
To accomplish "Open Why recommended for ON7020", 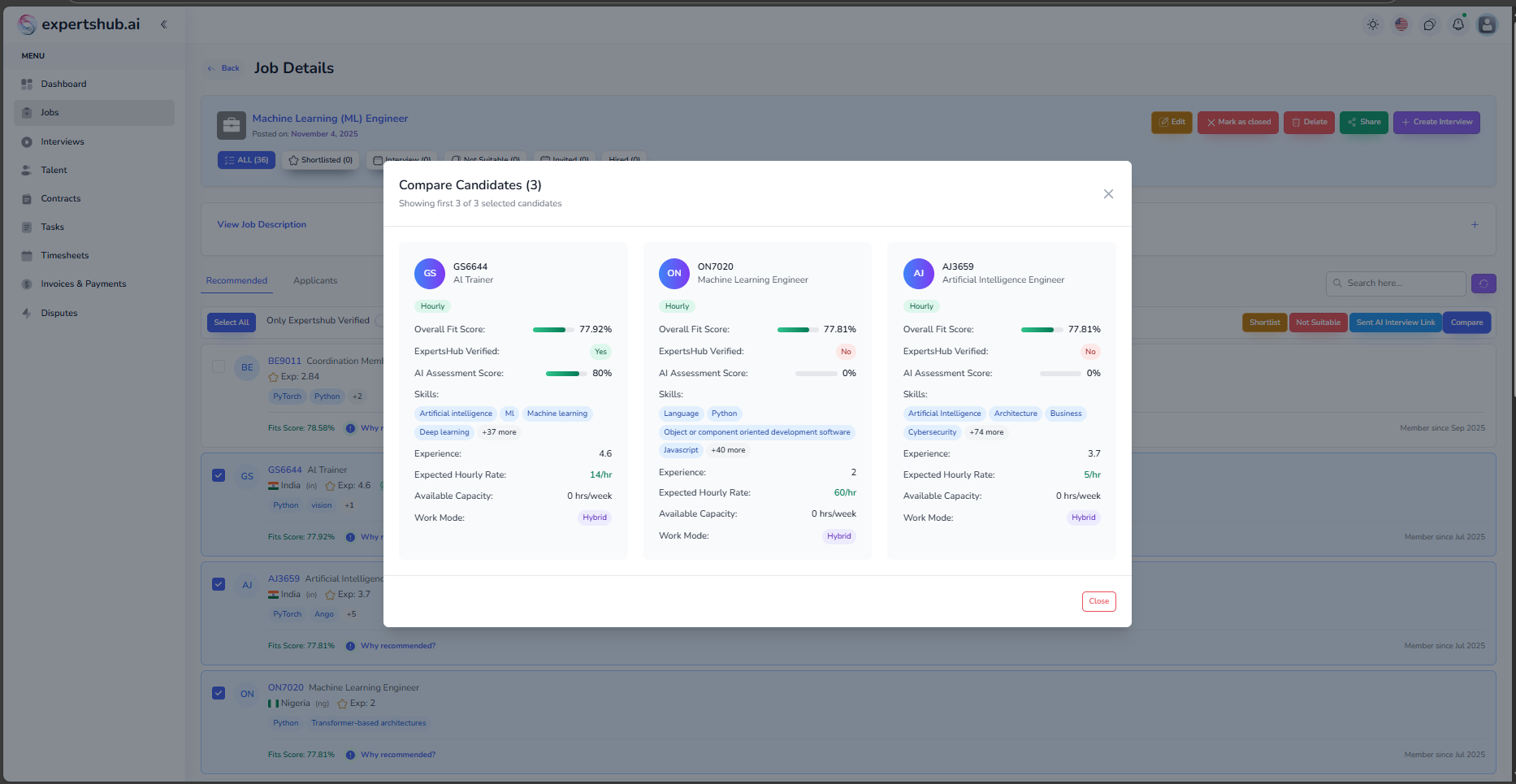I will click(398, 755).
